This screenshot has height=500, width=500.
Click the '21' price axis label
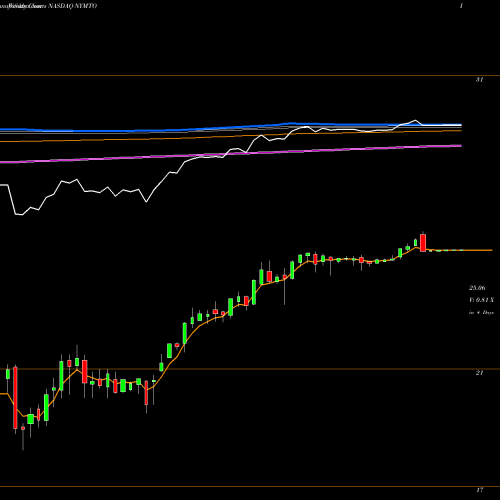[479, 373]
